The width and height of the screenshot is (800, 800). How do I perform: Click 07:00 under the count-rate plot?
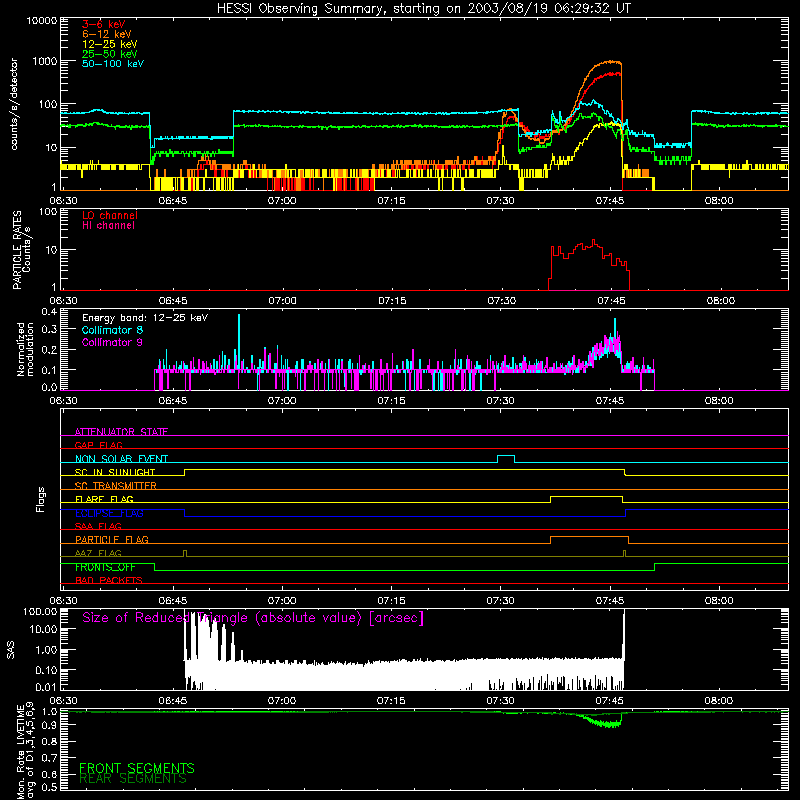point(282,201)
